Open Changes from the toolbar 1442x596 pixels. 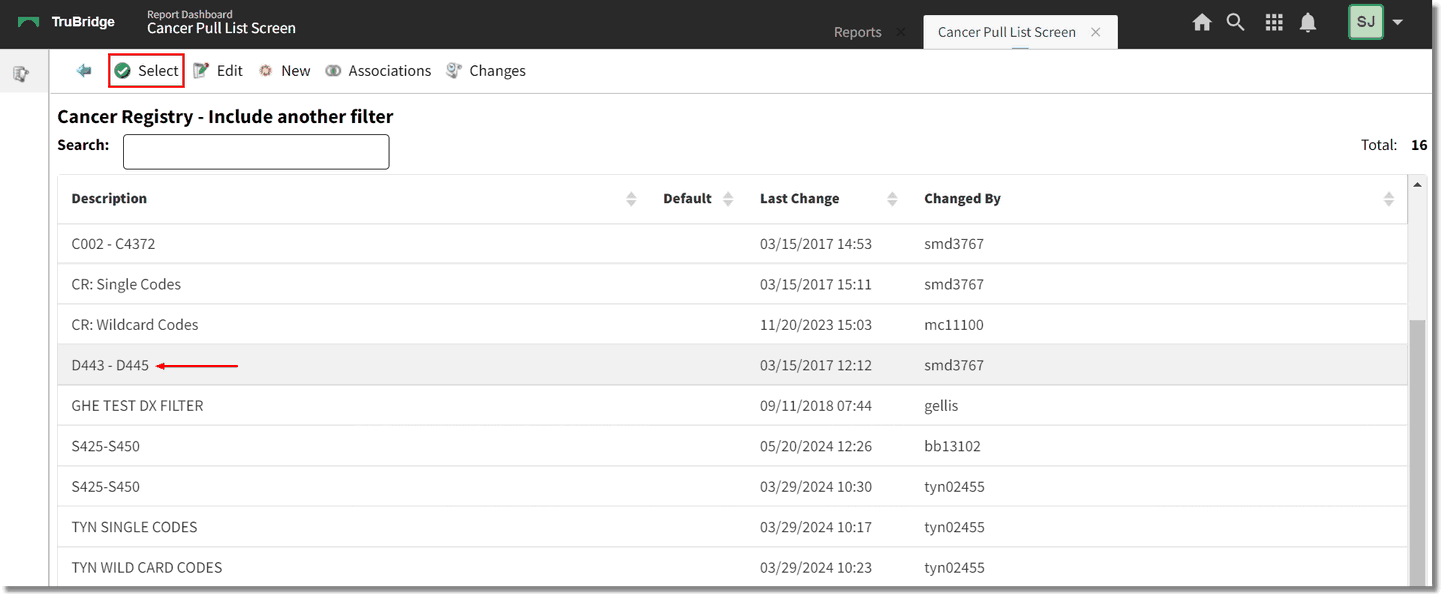tap(486, 71)
